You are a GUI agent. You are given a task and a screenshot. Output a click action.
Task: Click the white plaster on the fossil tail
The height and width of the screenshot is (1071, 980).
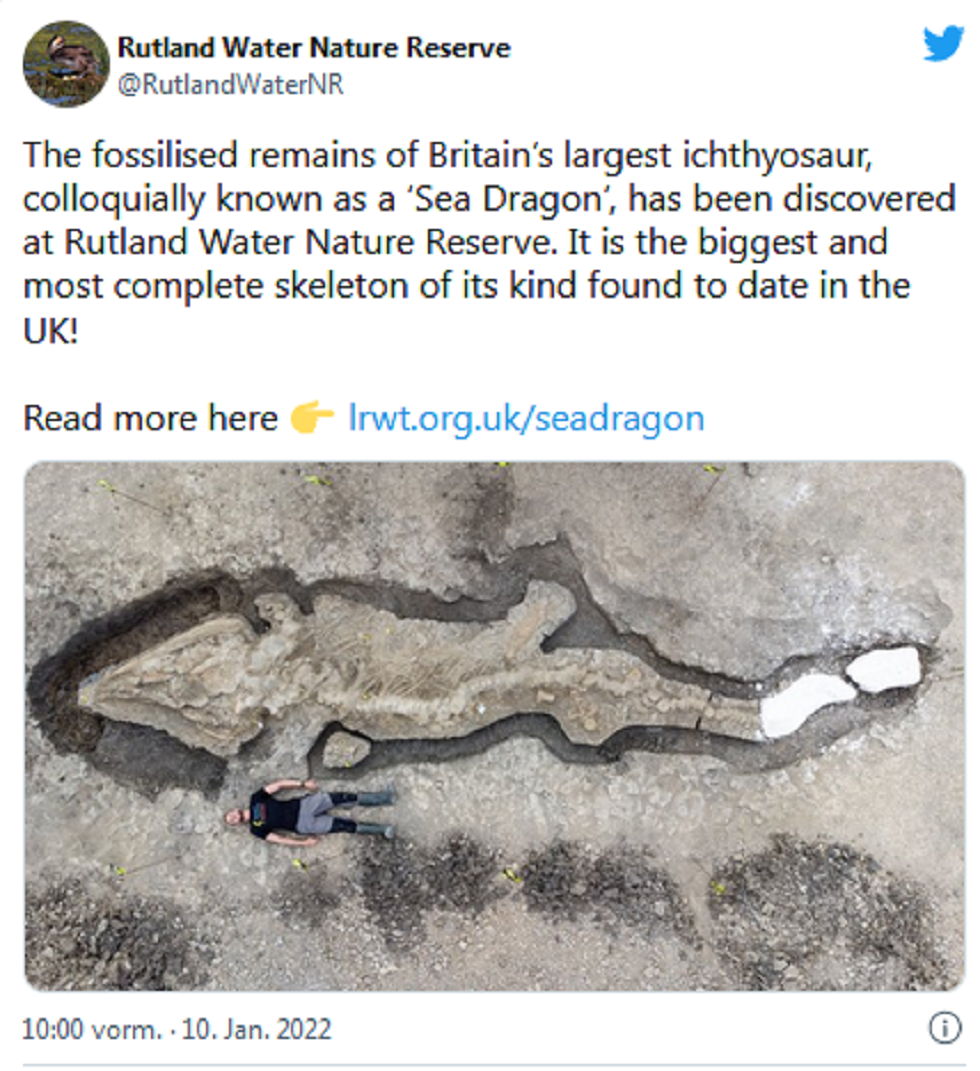point(842,690)
